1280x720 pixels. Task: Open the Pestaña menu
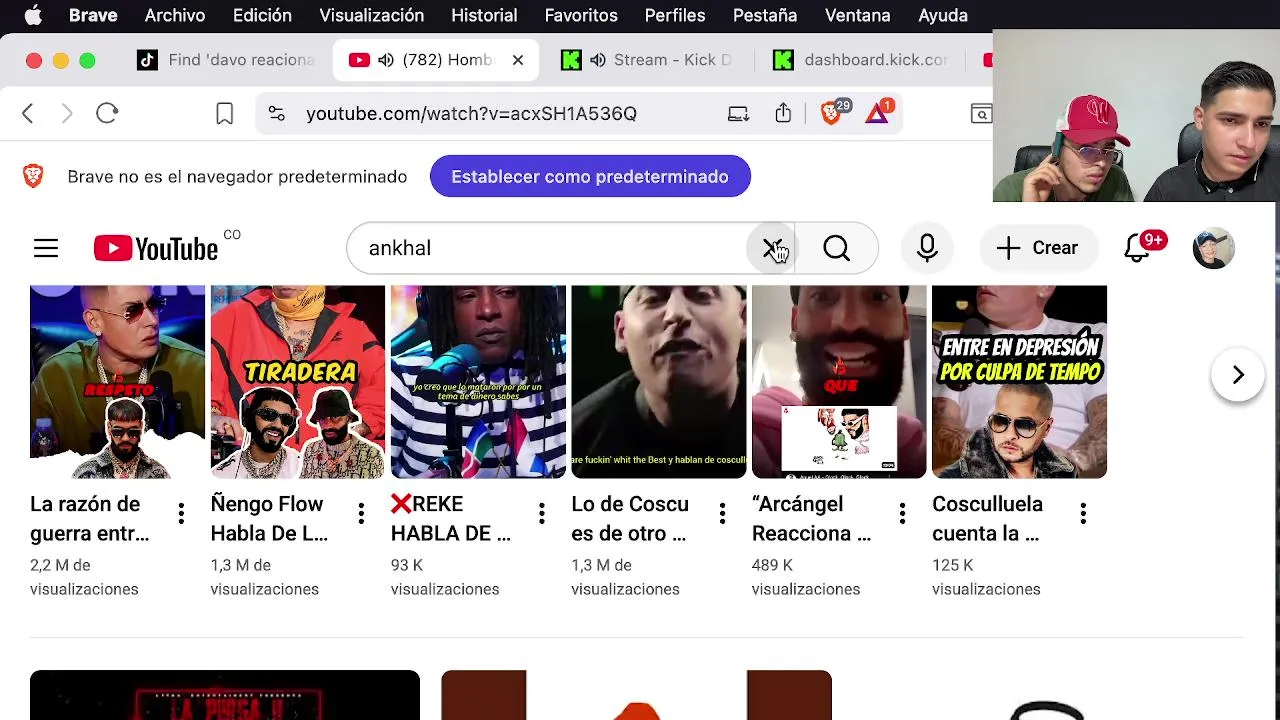pyautogui.click(x=765, y=15)
